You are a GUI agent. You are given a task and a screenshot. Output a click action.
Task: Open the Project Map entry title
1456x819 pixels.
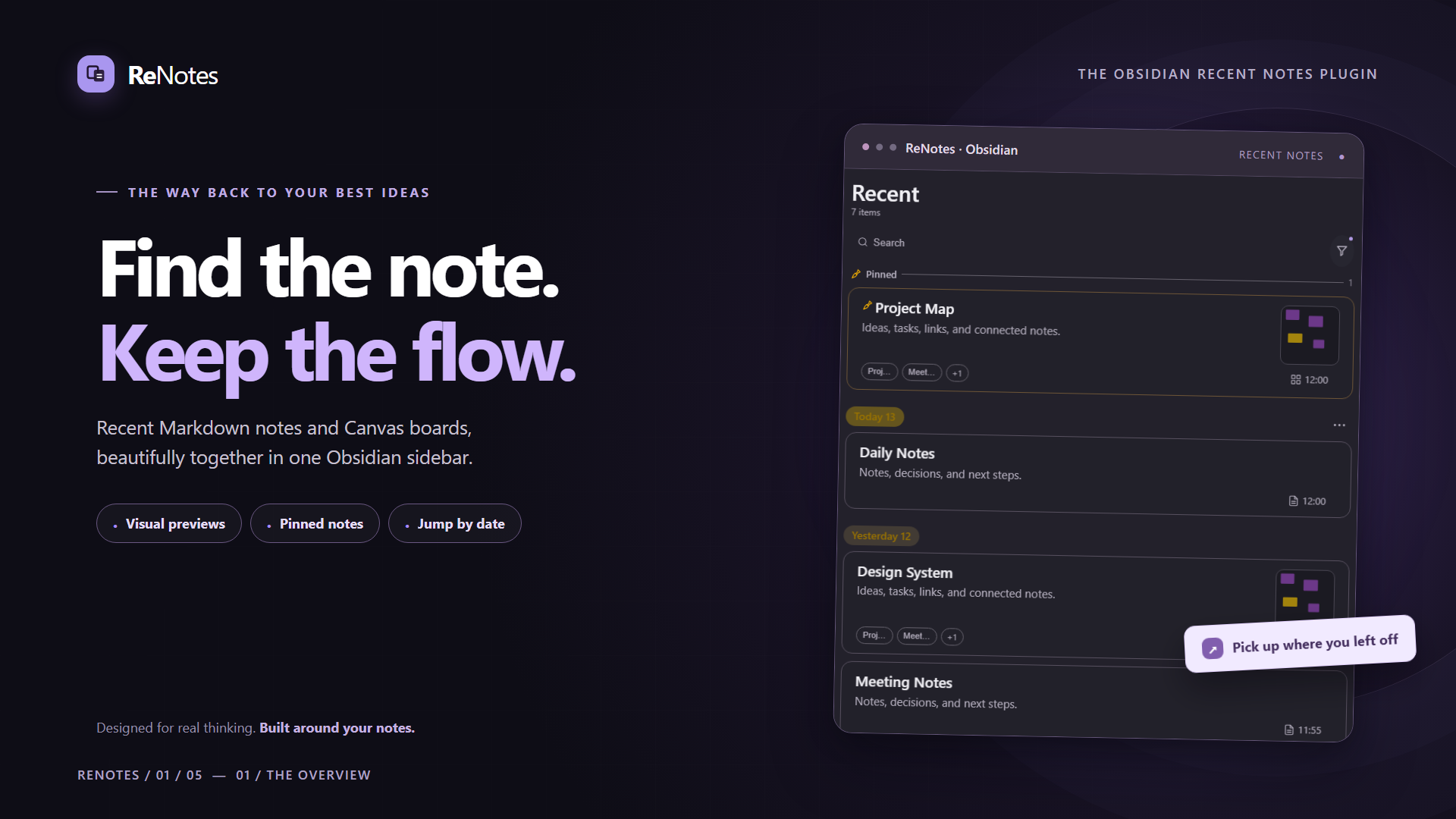[x=915, y=309]
